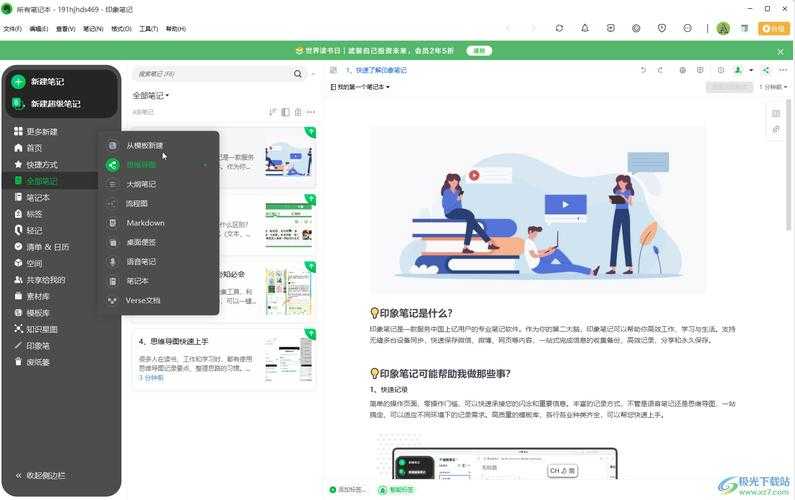This screenshot has height=500, width=795.
Task: Open the 笔记(N) menu
Action: (x=93, y=29)
